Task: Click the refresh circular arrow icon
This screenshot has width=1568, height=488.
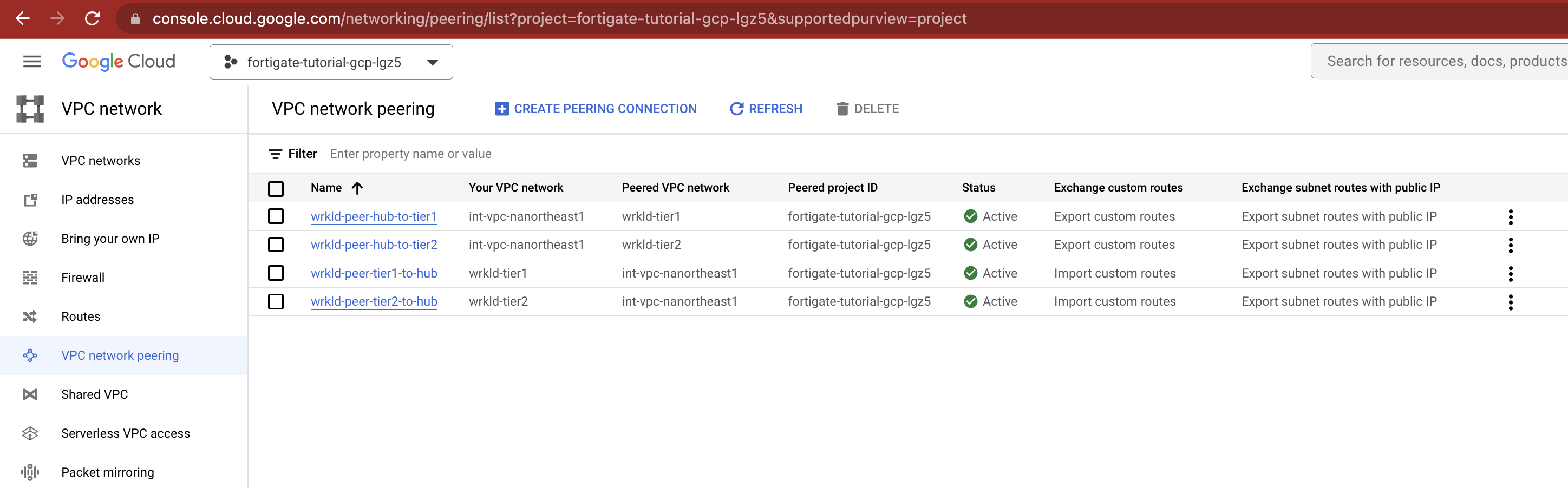Action: pos(737,108)
